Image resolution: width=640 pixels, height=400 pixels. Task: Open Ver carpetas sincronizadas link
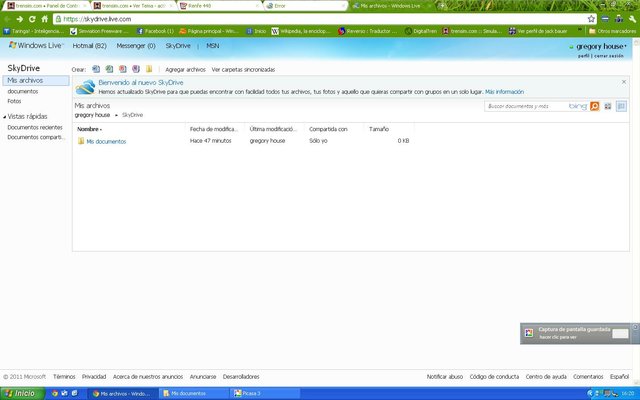point(243,69)
